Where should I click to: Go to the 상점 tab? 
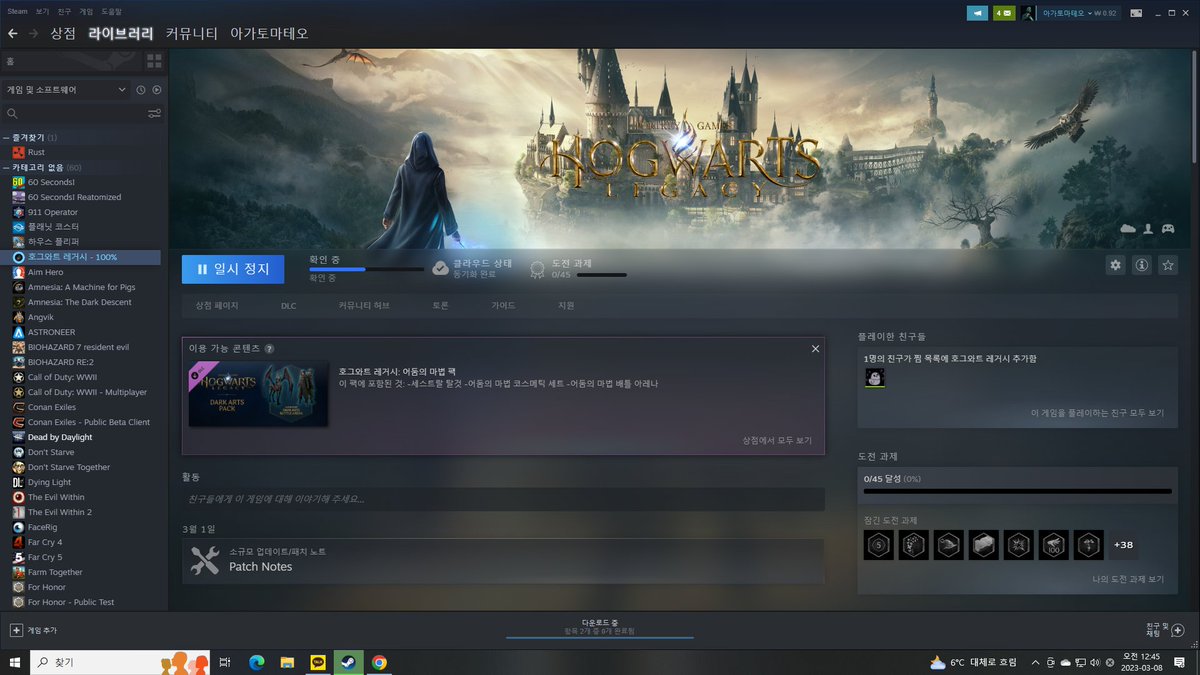click(x=63, y=33)
